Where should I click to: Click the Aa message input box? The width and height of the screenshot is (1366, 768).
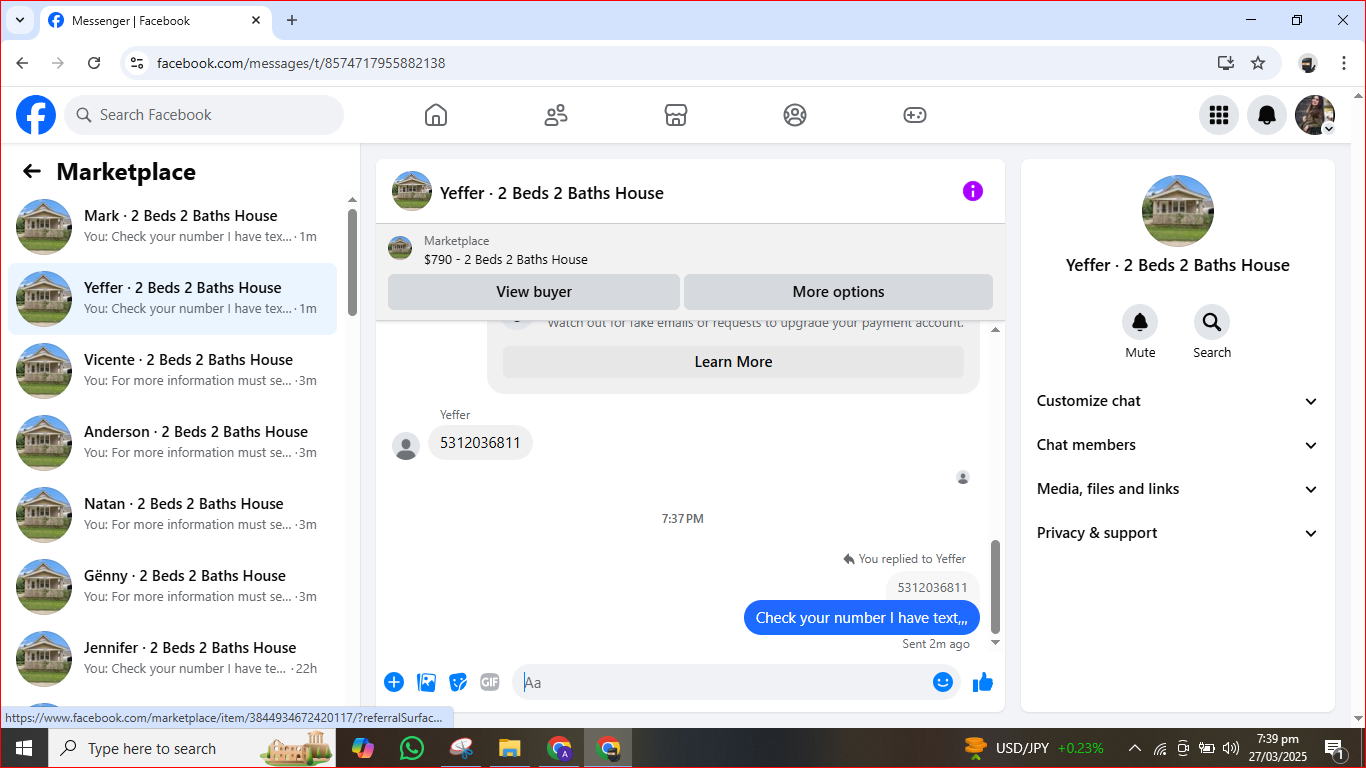pos(720,682)
